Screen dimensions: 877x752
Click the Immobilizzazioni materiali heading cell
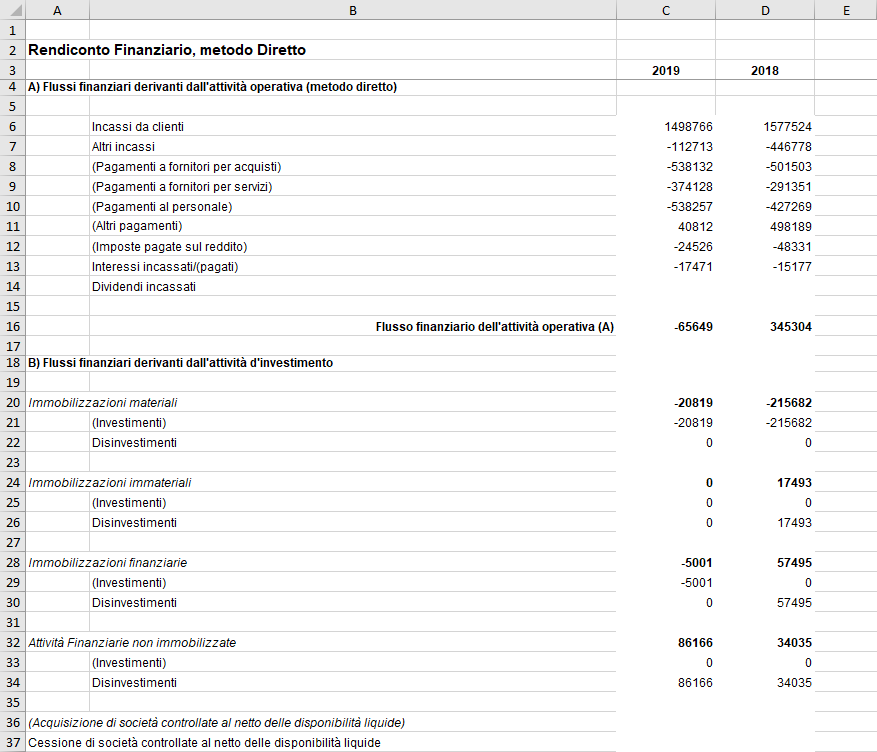click(103, 403)
